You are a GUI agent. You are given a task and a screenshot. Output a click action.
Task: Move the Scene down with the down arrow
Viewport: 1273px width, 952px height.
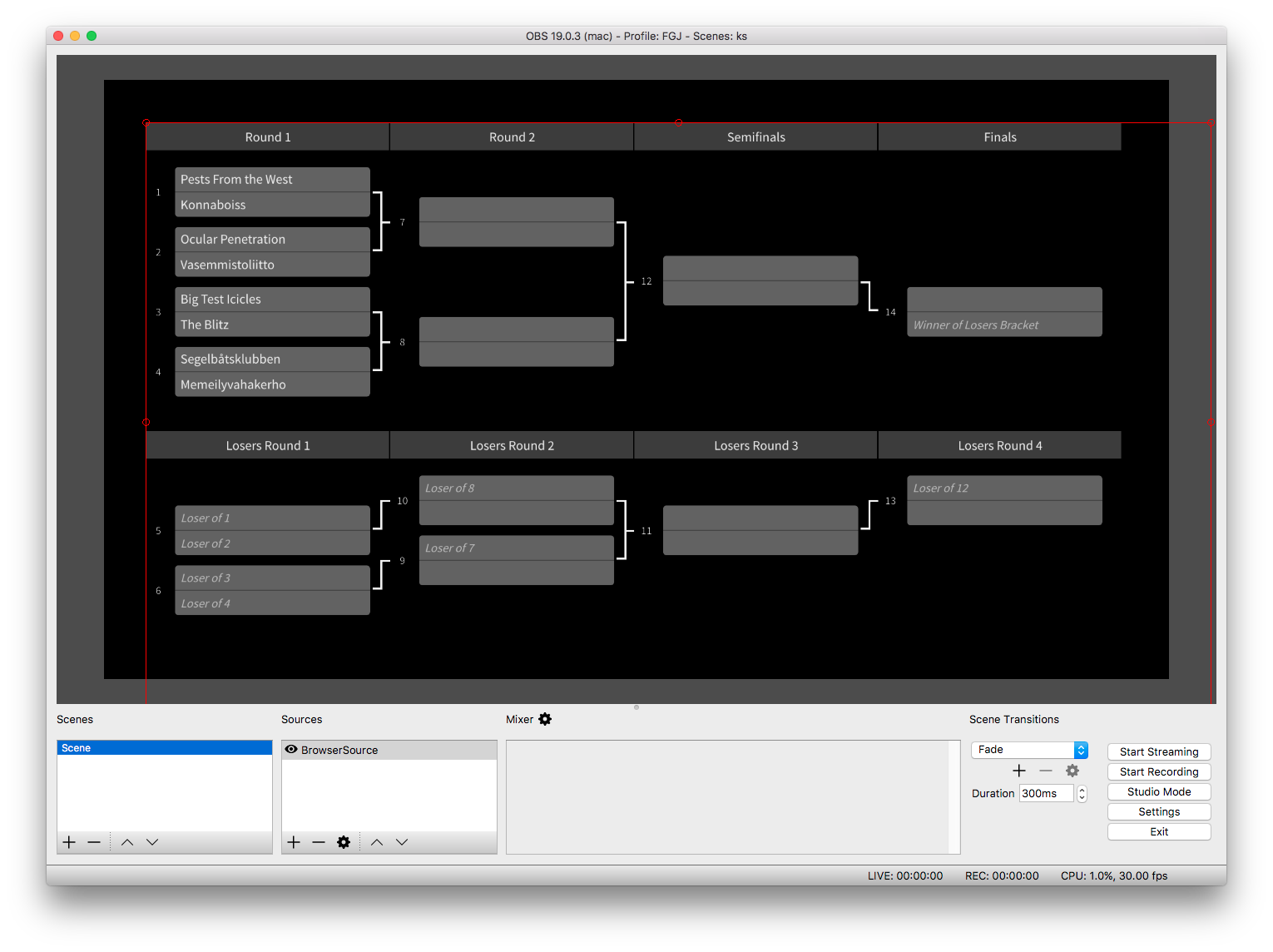[151, 841]
